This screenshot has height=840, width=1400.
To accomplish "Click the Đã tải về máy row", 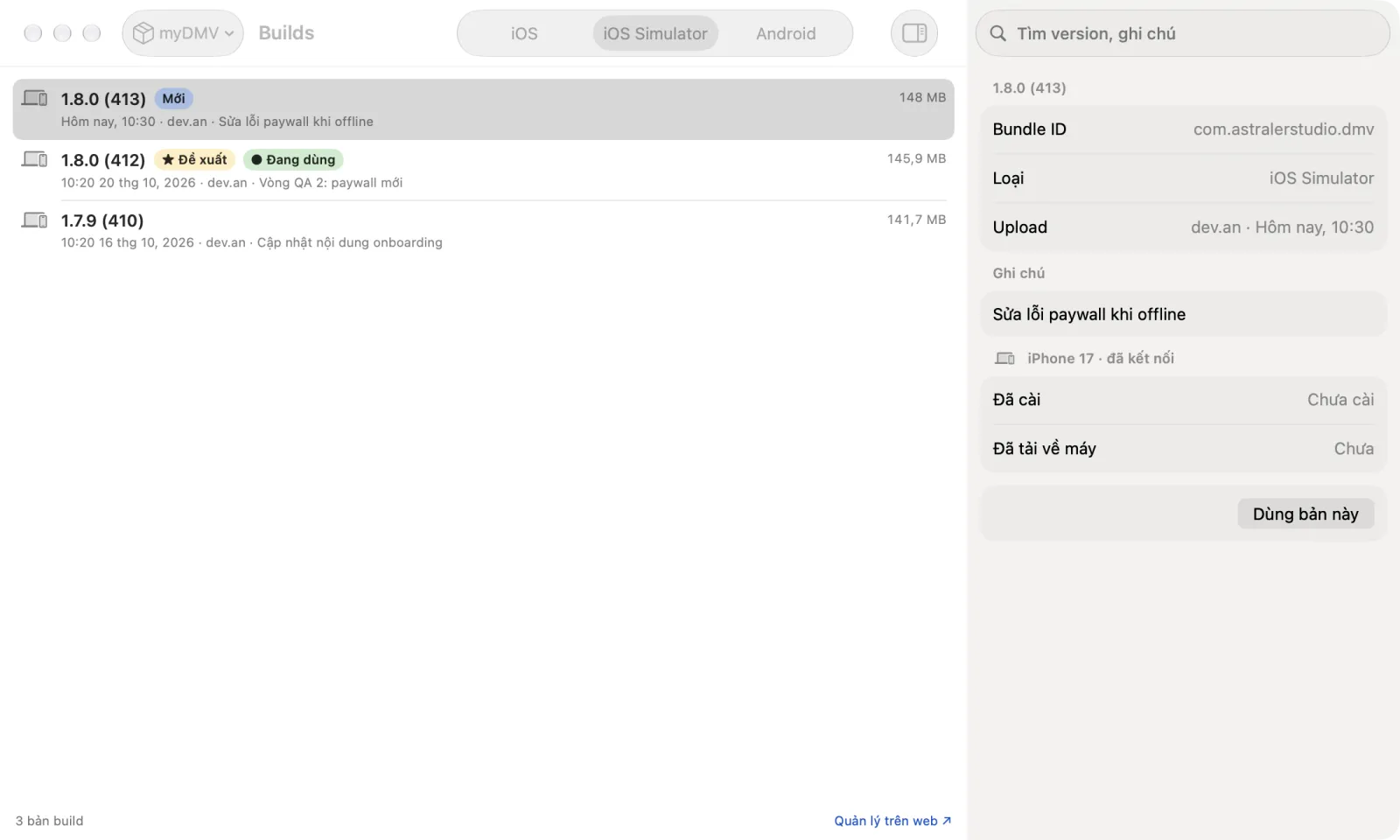I will tap(1183, 449).
